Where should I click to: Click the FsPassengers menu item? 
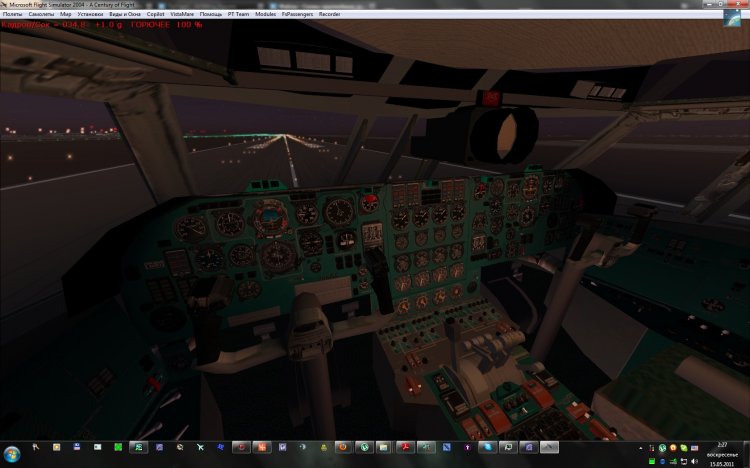tap(300, 16)
